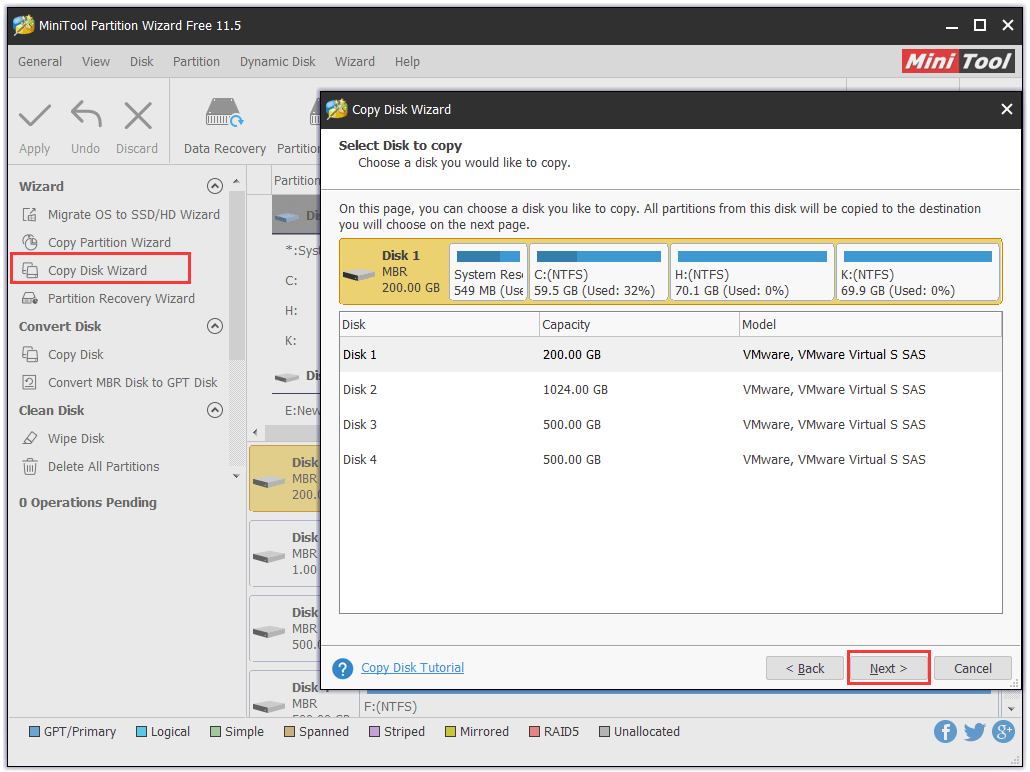Click the Discard X icon
The image size is (1030, 772).
point(138,116)
